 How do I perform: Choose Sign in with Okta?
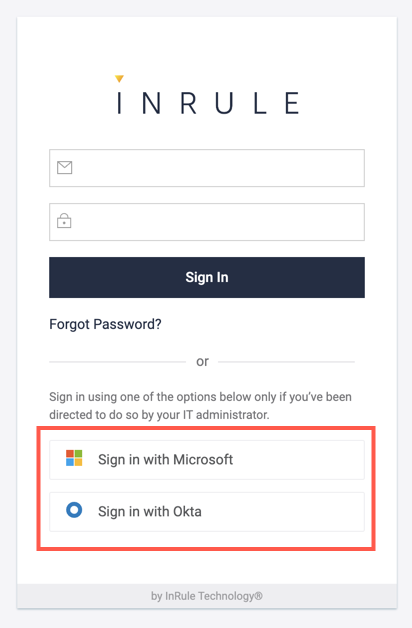pos(207,512)
